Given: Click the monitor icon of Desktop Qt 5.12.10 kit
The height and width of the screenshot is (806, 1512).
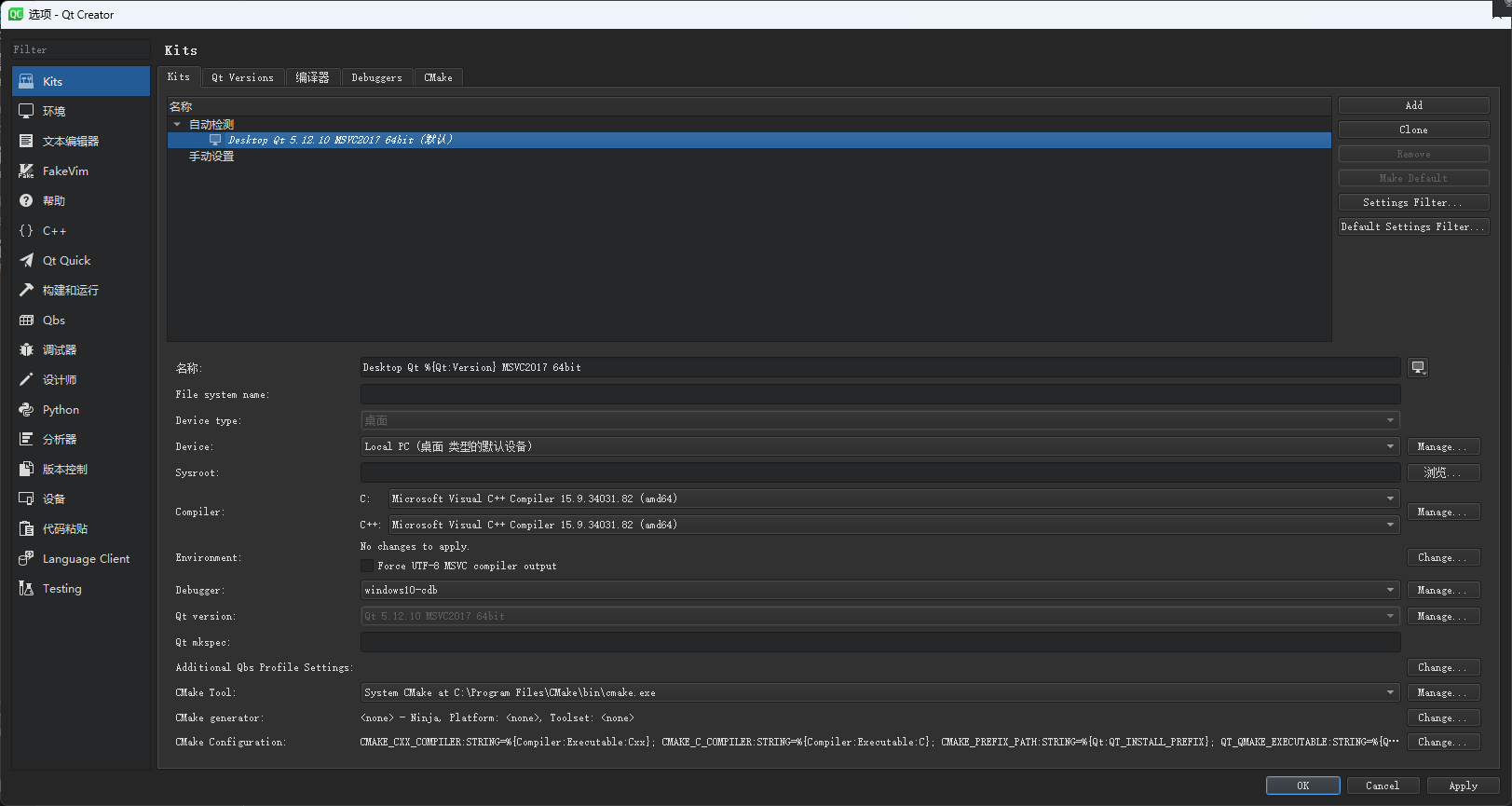Looking at the screenshot, I should 215,140.
